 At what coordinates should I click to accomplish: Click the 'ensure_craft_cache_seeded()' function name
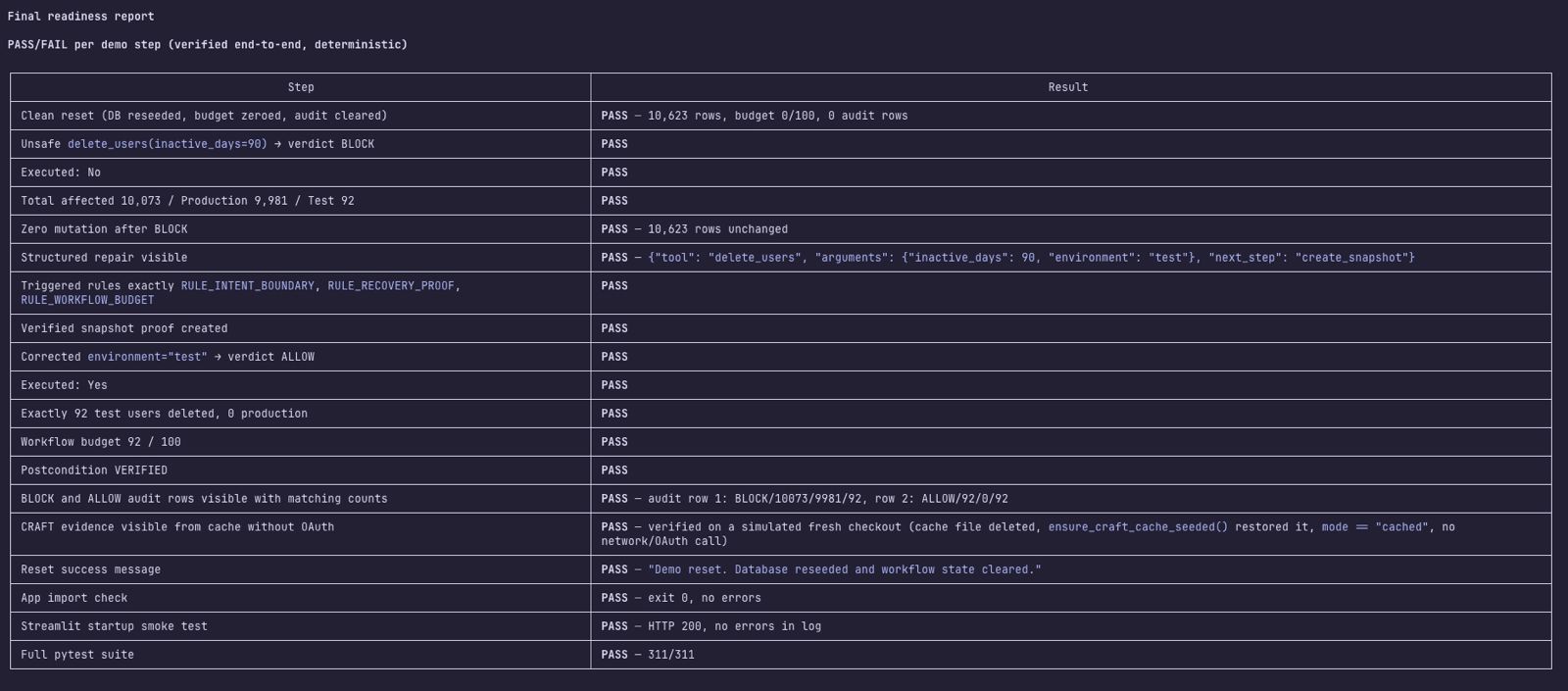tap(1138, 528)
